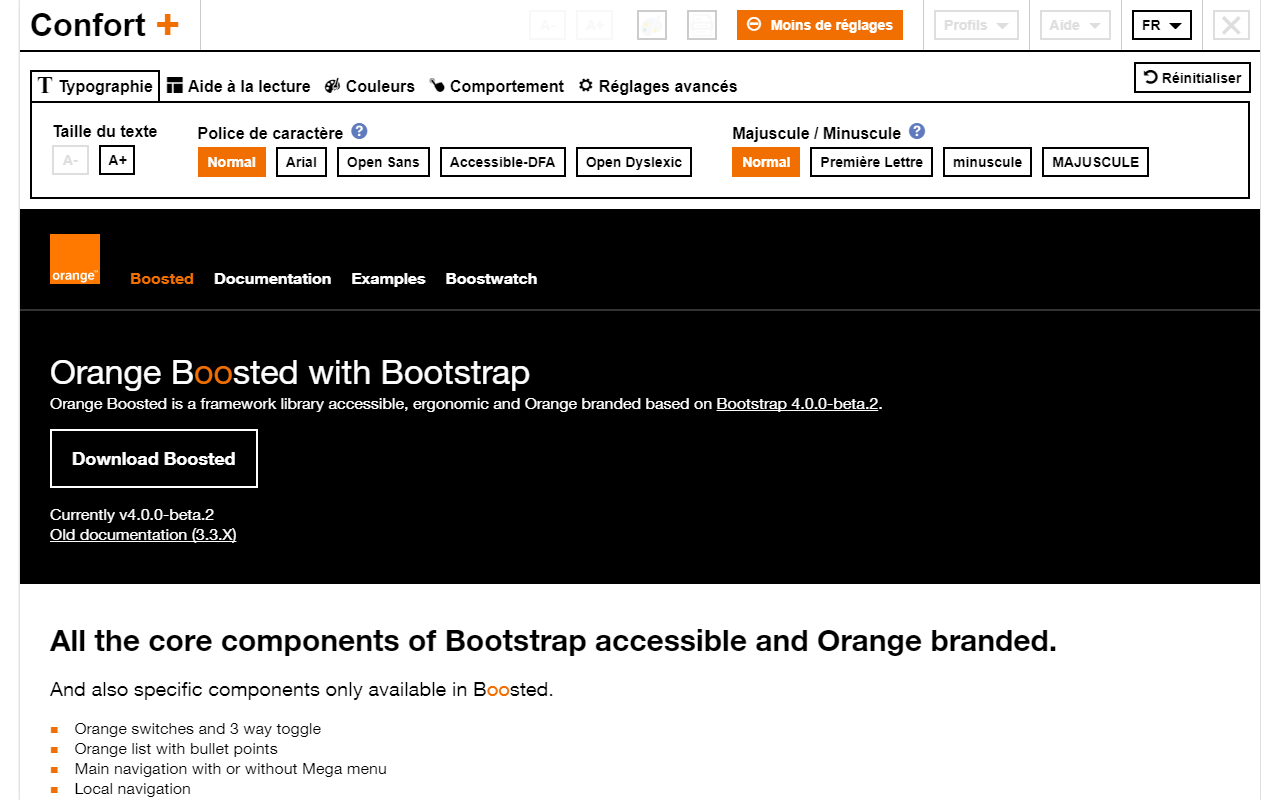Click the heading Orange Boosted with Bootstrap
This screenshot has height=800, width=1280.
[290, 373]
